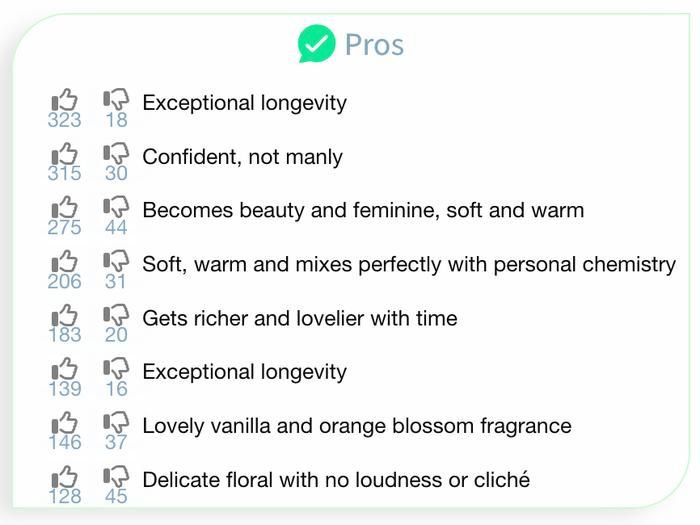Thumbs down "Becomes beauty and feminine" pro
Image resolution: width=700 pixels, height=525 pixels.
[116, 208]
